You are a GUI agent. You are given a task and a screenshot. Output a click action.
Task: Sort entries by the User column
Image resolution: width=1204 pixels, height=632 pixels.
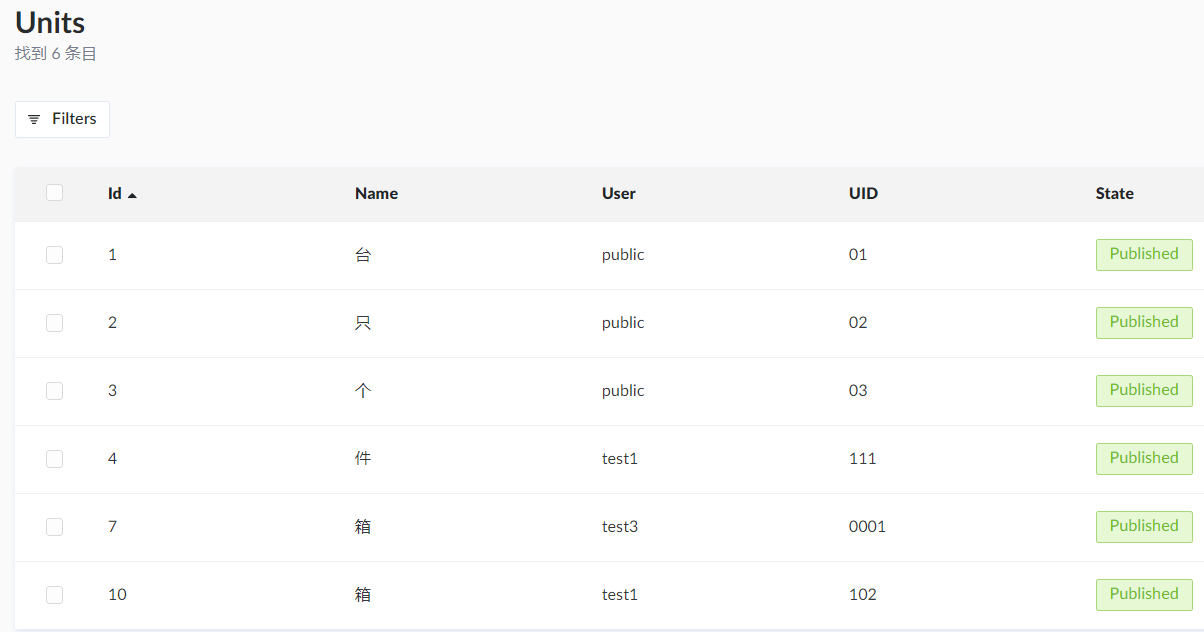(x=618, y=193)
